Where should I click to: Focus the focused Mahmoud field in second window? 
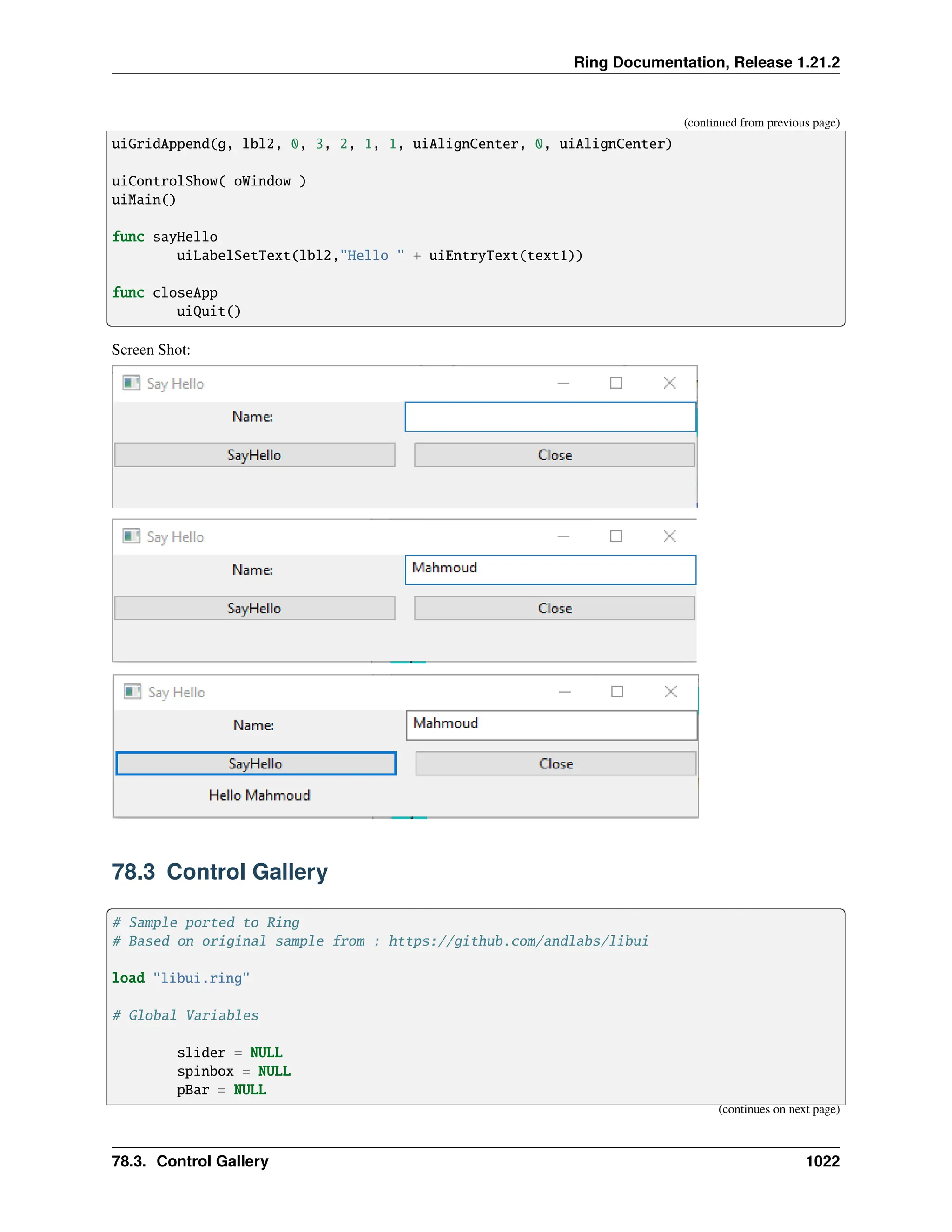click(x=550, y=570)
